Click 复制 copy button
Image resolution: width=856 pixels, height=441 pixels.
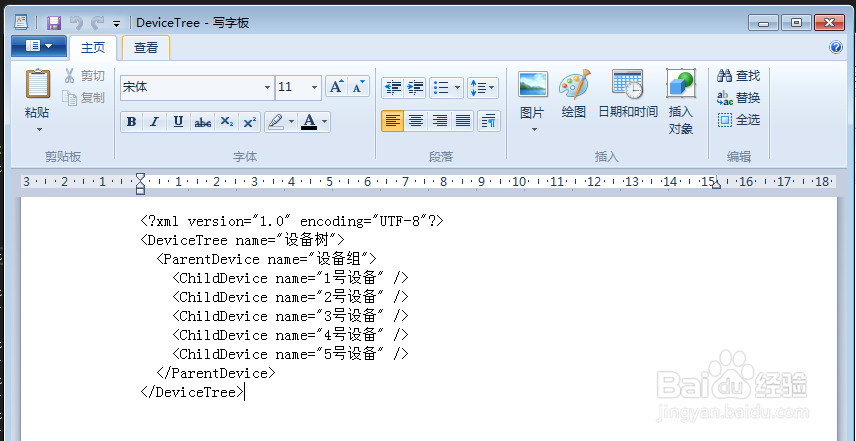click(83, 98)
